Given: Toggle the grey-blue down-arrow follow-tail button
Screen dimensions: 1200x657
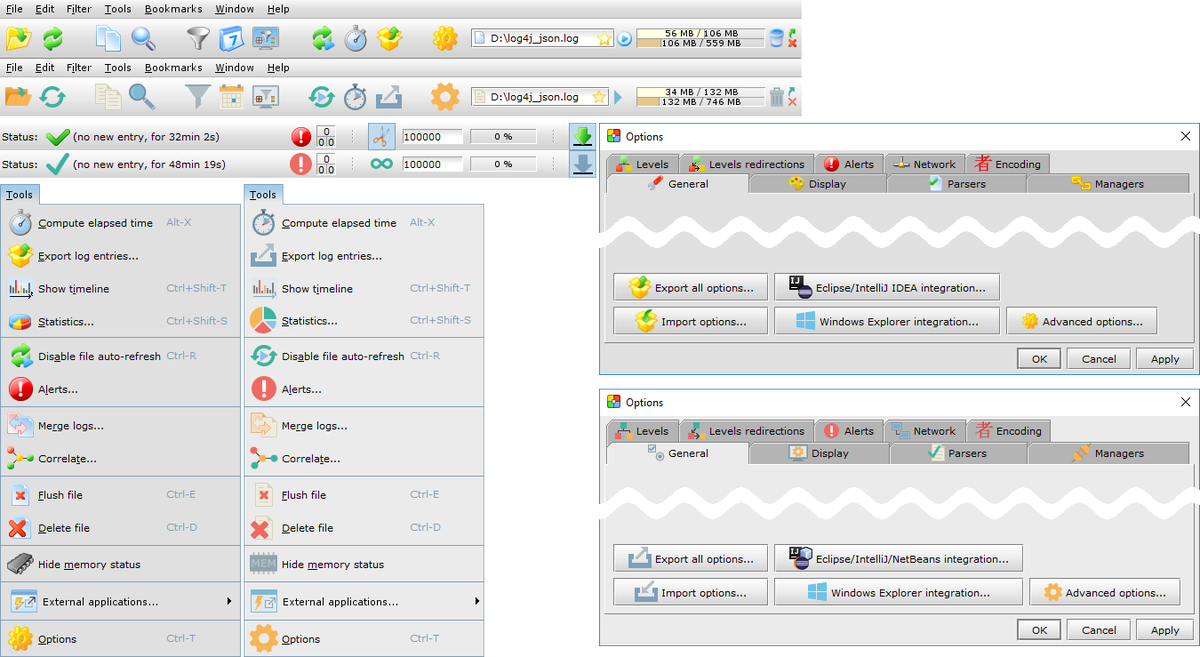Looking at the screenshot, I should (x=582, y=164).
